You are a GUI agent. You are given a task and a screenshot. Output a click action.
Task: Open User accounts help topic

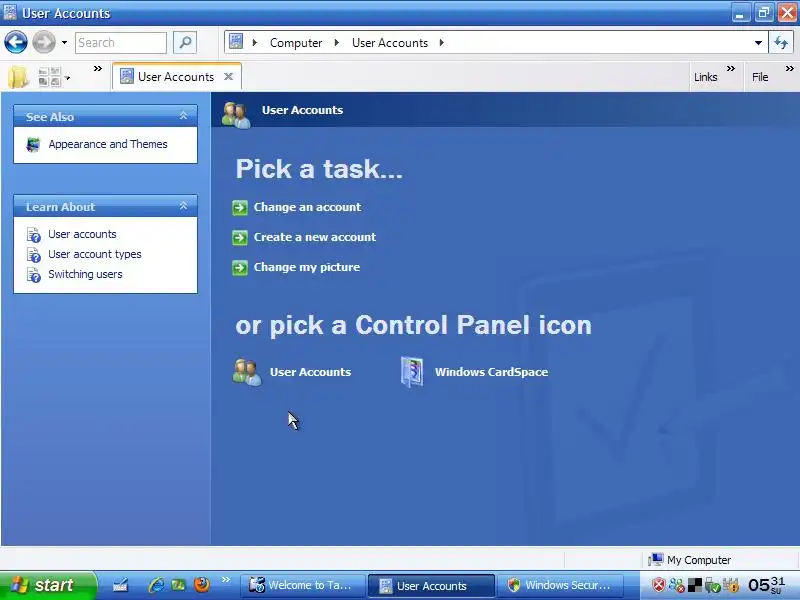tap(82, 234)
